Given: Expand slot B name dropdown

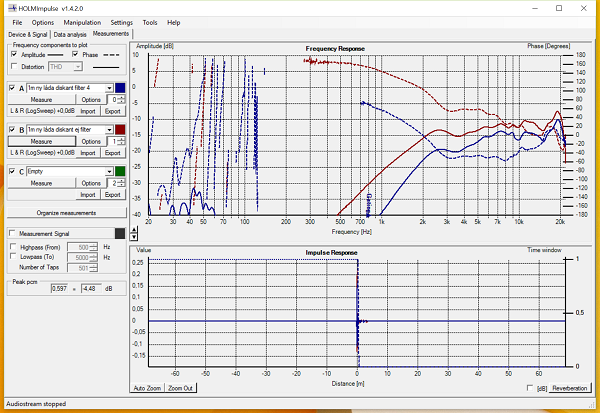Looking at the screenshot, I should click(x=109, y=130).
